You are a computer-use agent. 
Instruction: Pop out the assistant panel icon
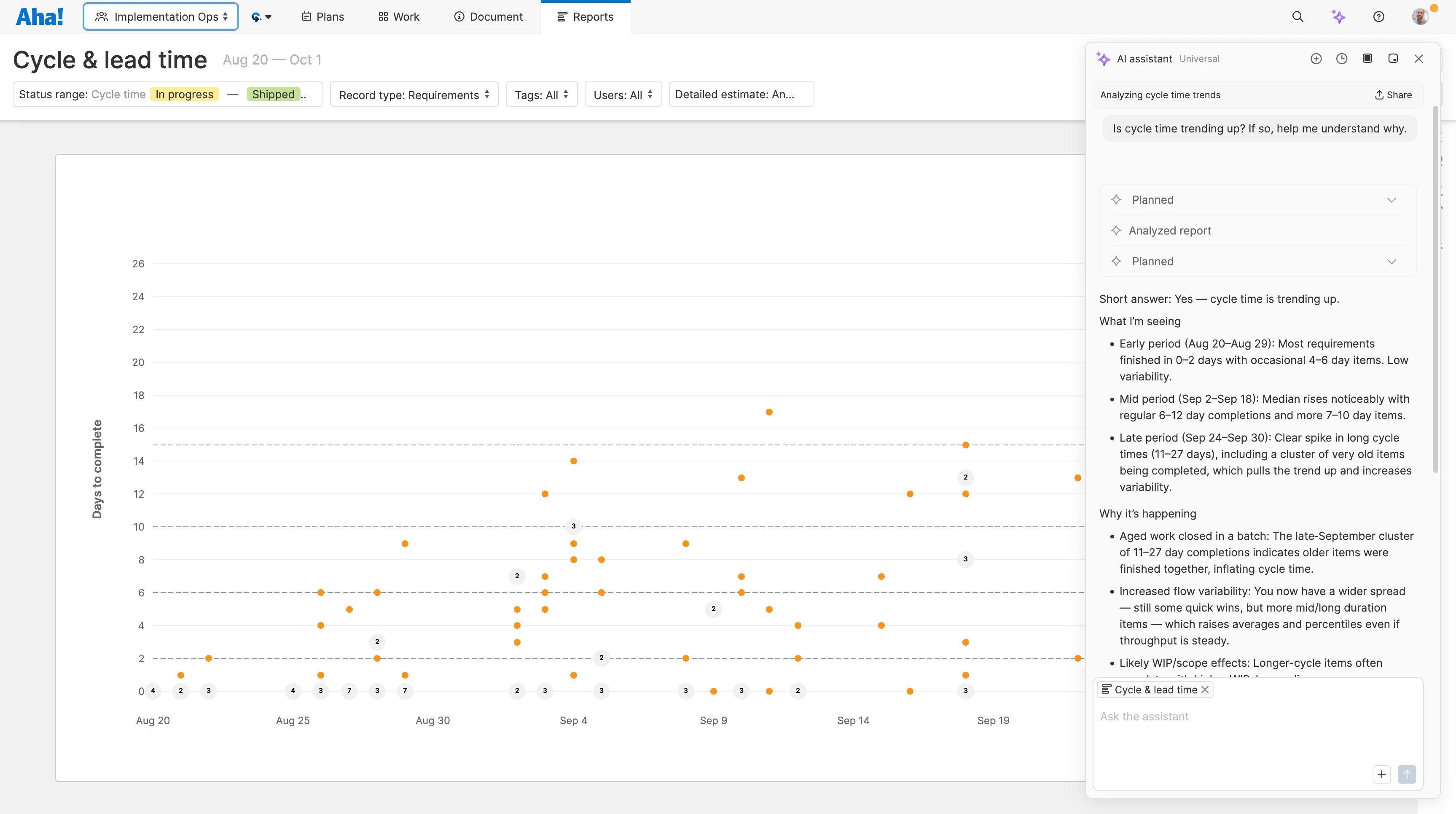tap(1393, 58)
